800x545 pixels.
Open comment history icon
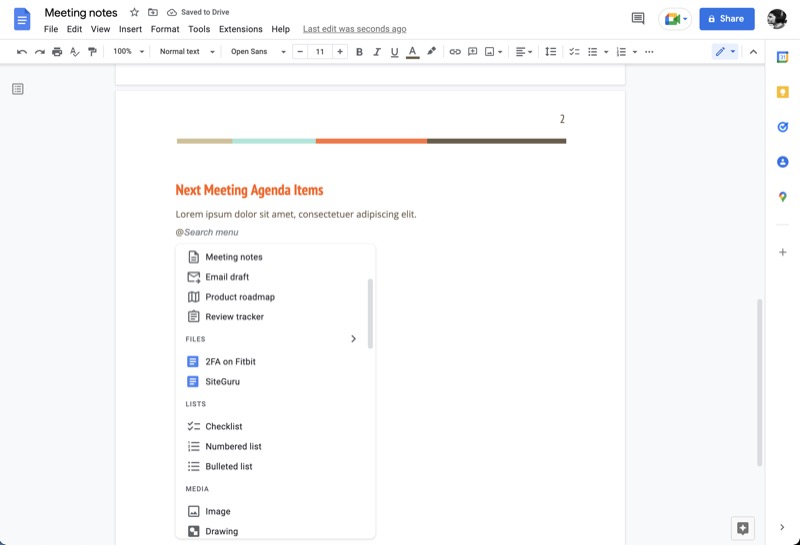point(638,19)
